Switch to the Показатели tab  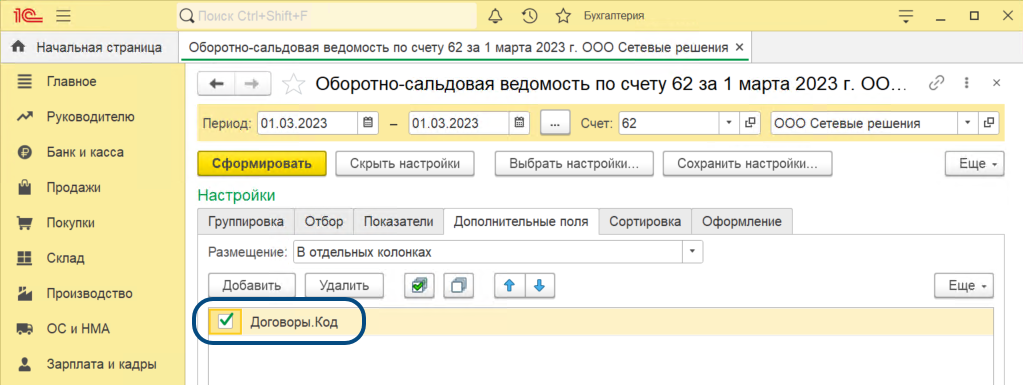[399, 221]
